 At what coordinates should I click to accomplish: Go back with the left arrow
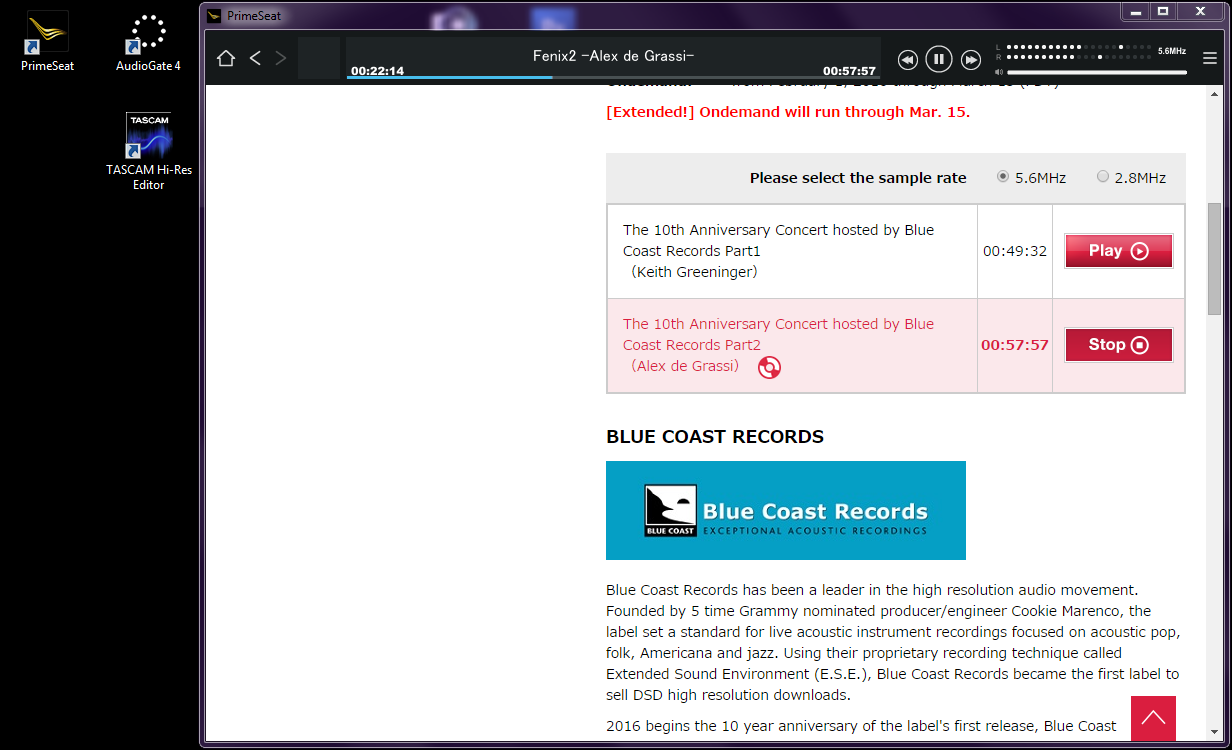pyautogui.click(x=255, y=59)
